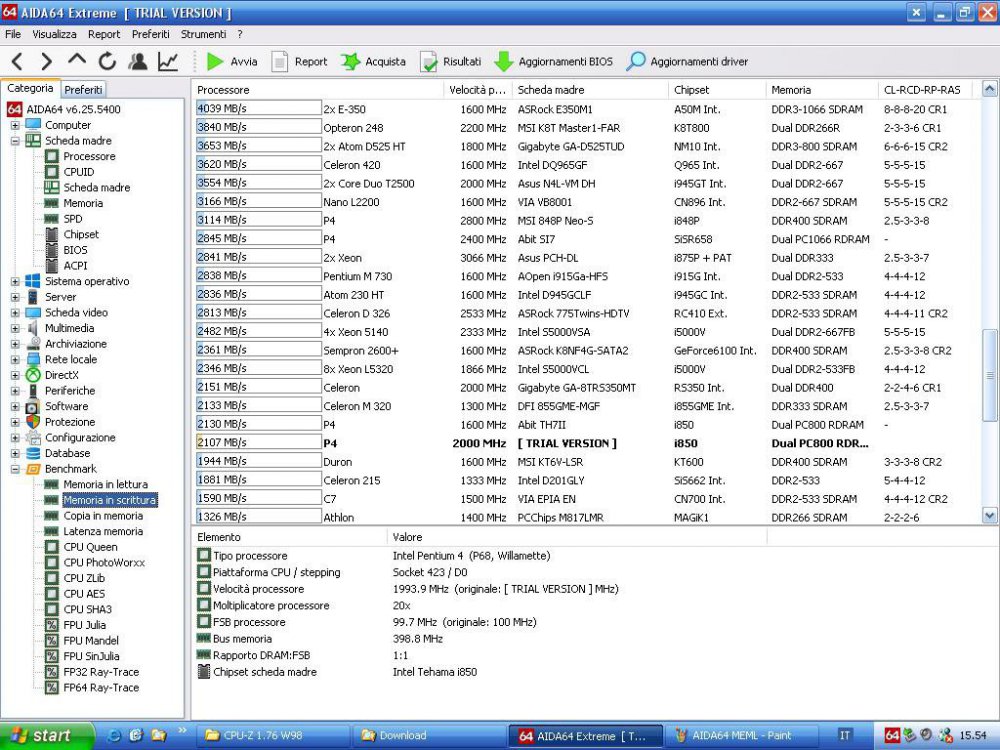Click Aggiornamenti driver search icon

coord(636,62)
